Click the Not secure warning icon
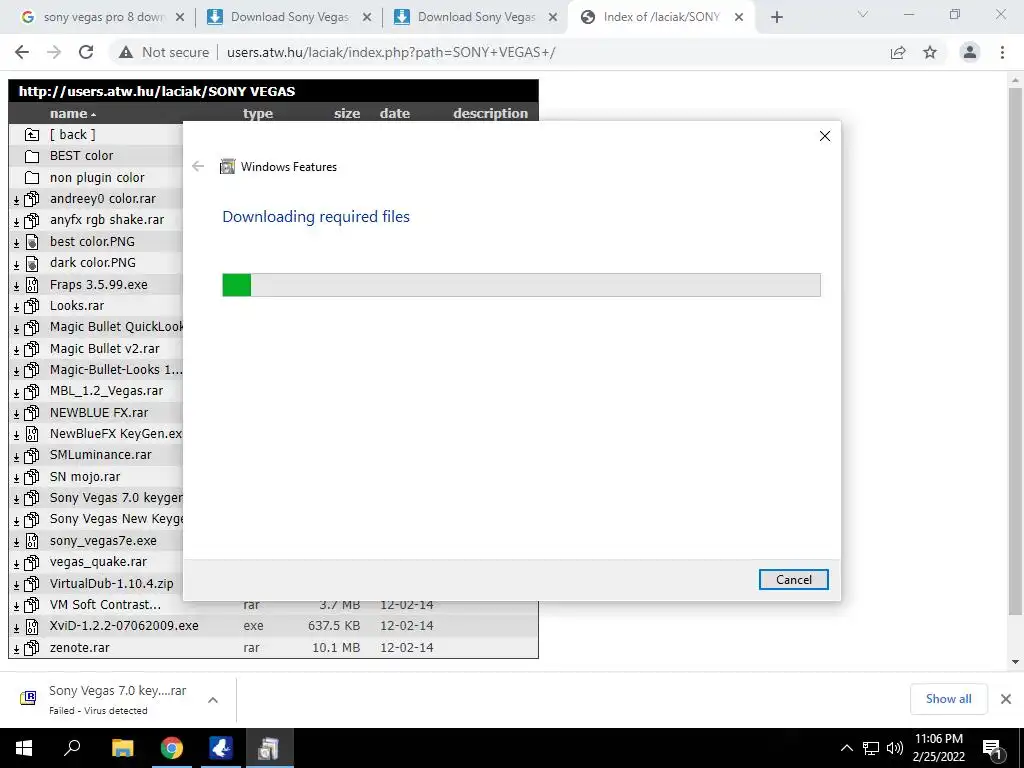The height and width of the screenshot is (768, 1024). [x=125, y=52]
